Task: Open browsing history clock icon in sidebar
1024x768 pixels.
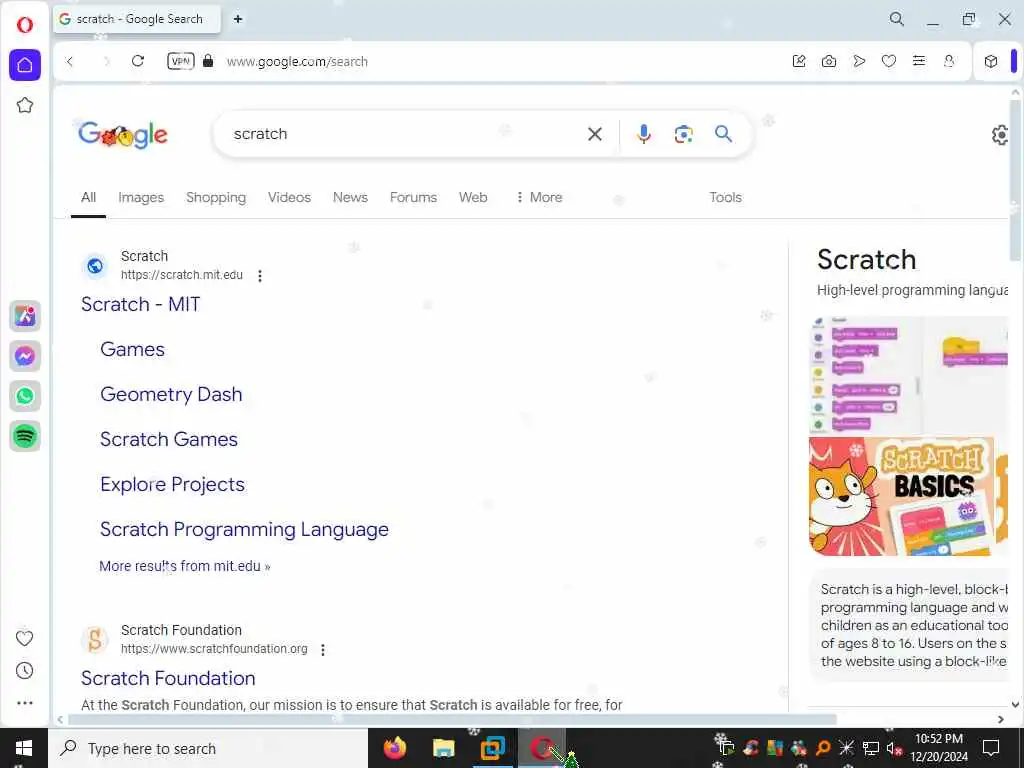Action: pyautogui.click(x=25, y=671)
